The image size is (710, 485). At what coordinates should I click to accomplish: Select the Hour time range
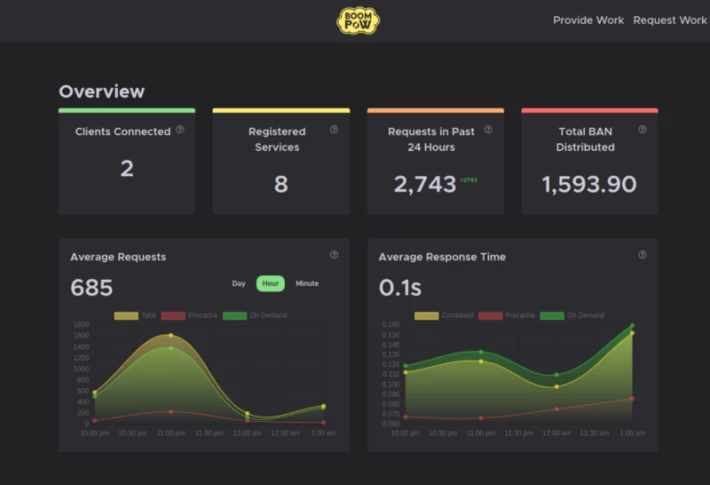point(270,283)
